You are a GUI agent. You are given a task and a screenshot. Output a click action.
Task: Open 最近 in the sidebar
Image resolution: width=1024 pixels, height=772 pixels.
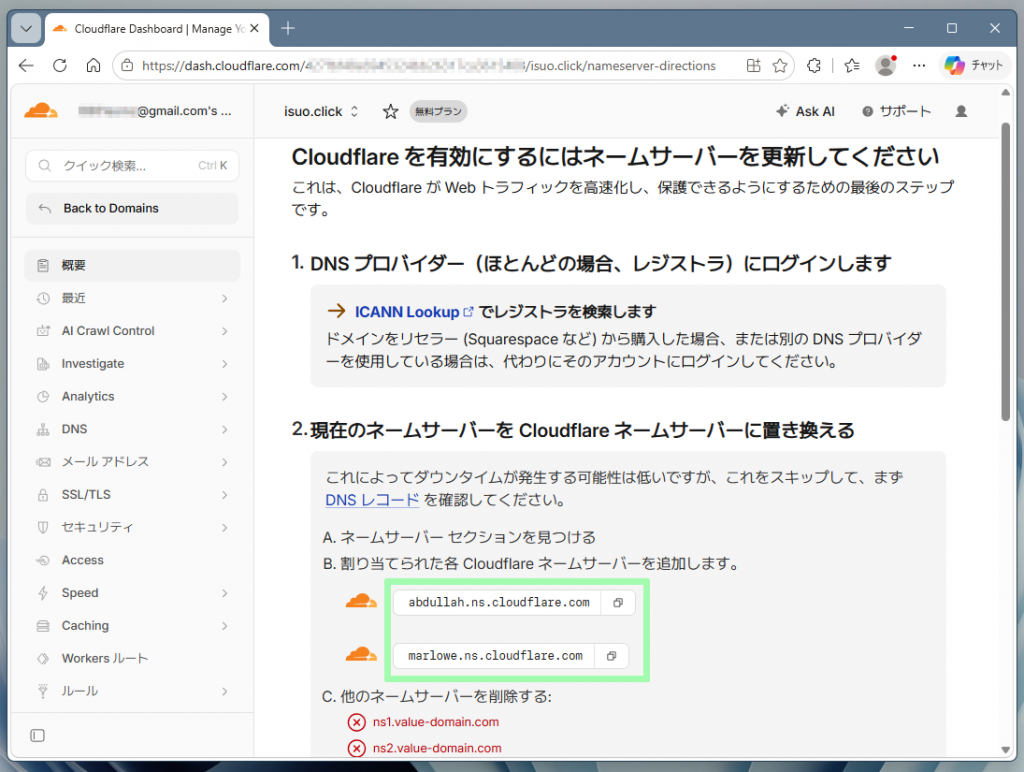pyautogui.click(x=132, y=298)
